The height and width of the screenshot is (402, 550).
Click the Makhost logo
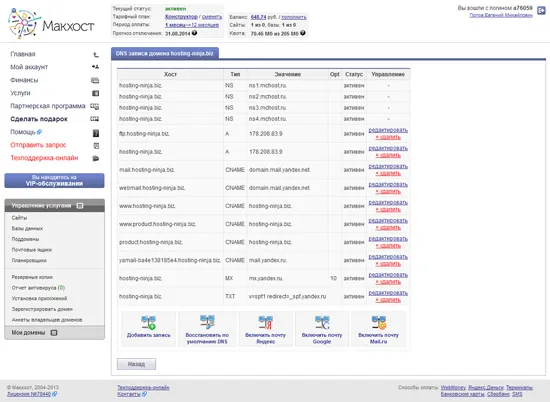[x=51, y=24]
